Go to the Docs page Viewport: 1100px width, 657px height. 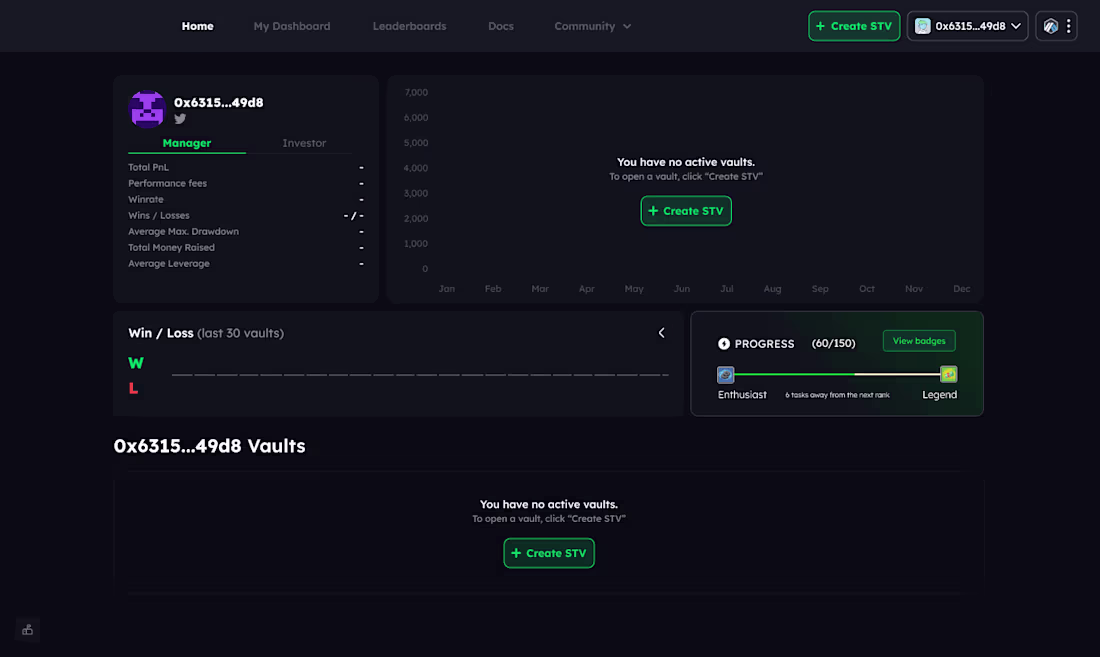click(500, 26)
